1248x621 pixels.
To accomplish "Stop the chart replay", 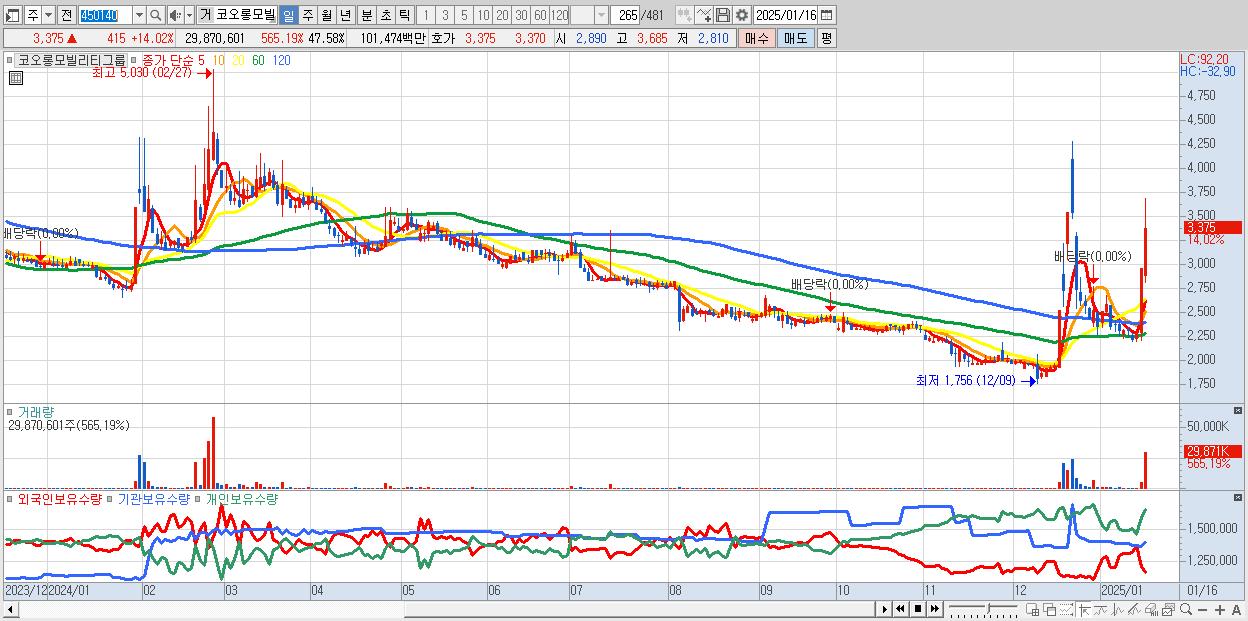I will [917, 609].
